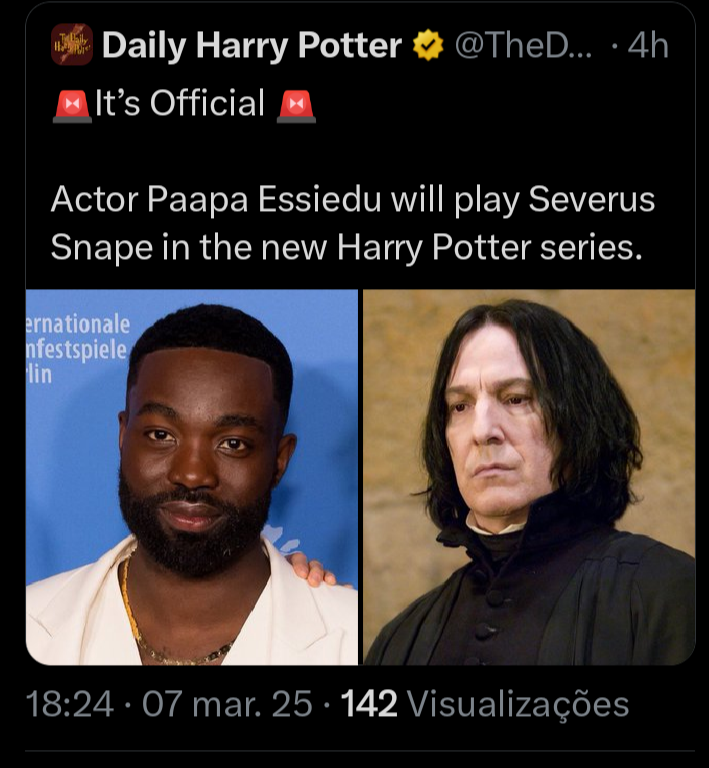The width and height of the screenshot is (709, 768).
Task: Open the Daily Harry Potter account name
Action: tap(252, 46)
